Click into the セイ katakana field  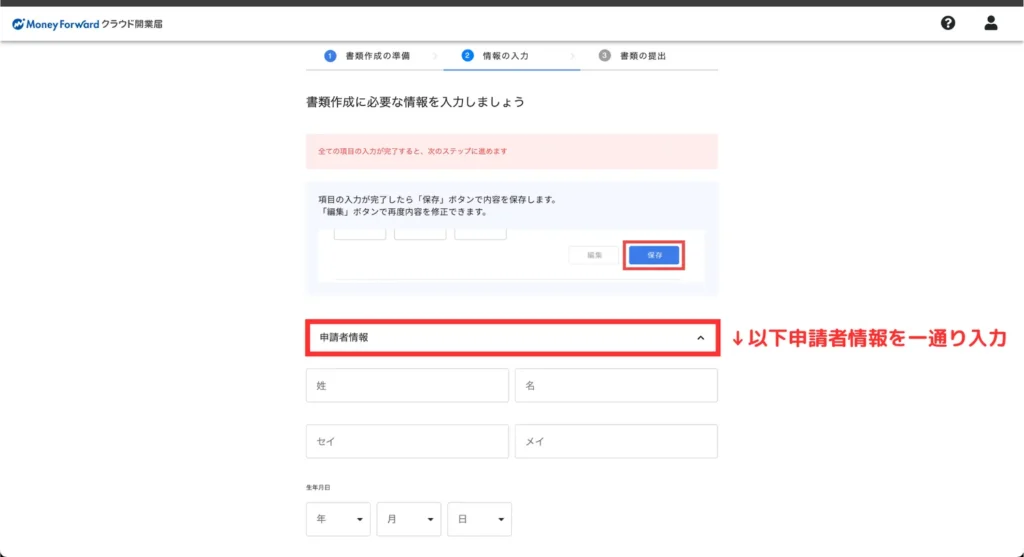click(x=407, y=441)
